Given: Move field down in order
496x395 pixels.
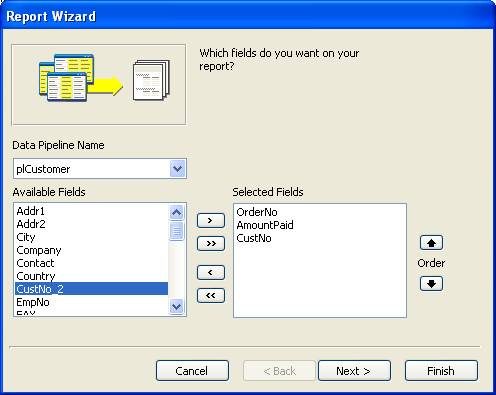Looking at the screenshot, I should (x=431, y=283).
